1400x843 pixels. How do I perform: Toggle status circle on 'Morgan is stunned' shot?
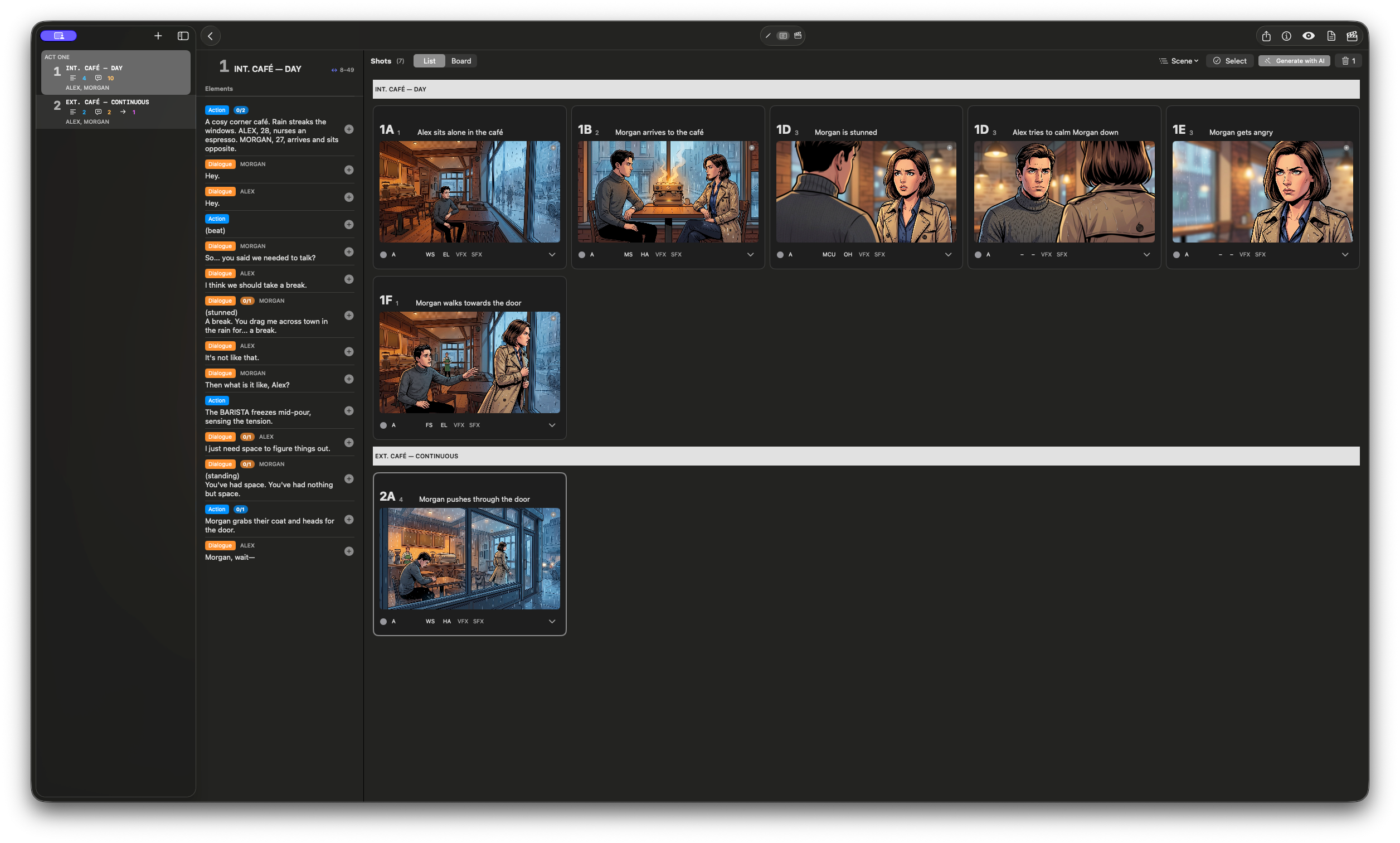[x=780, y=255]
